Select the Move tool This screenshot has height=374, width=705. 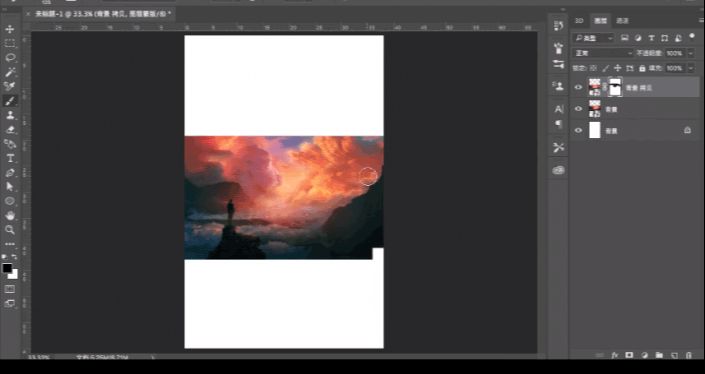9,29
